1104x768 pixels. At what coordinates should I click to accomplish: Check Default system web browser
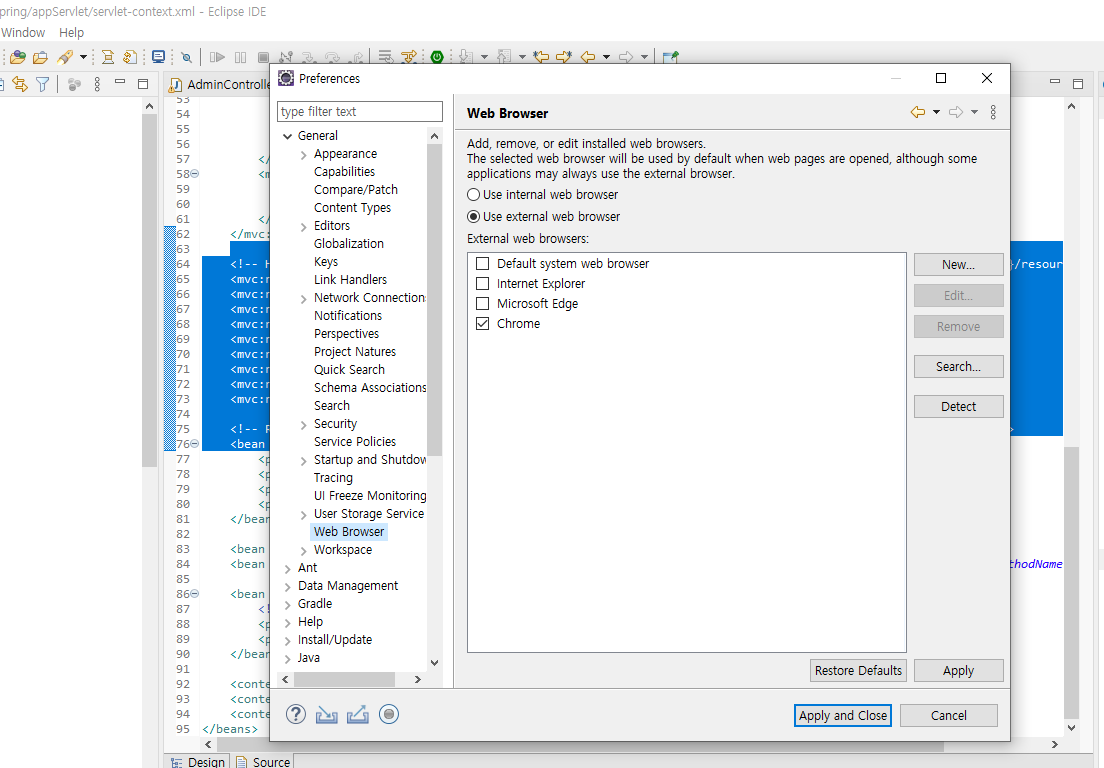point(482,263)
